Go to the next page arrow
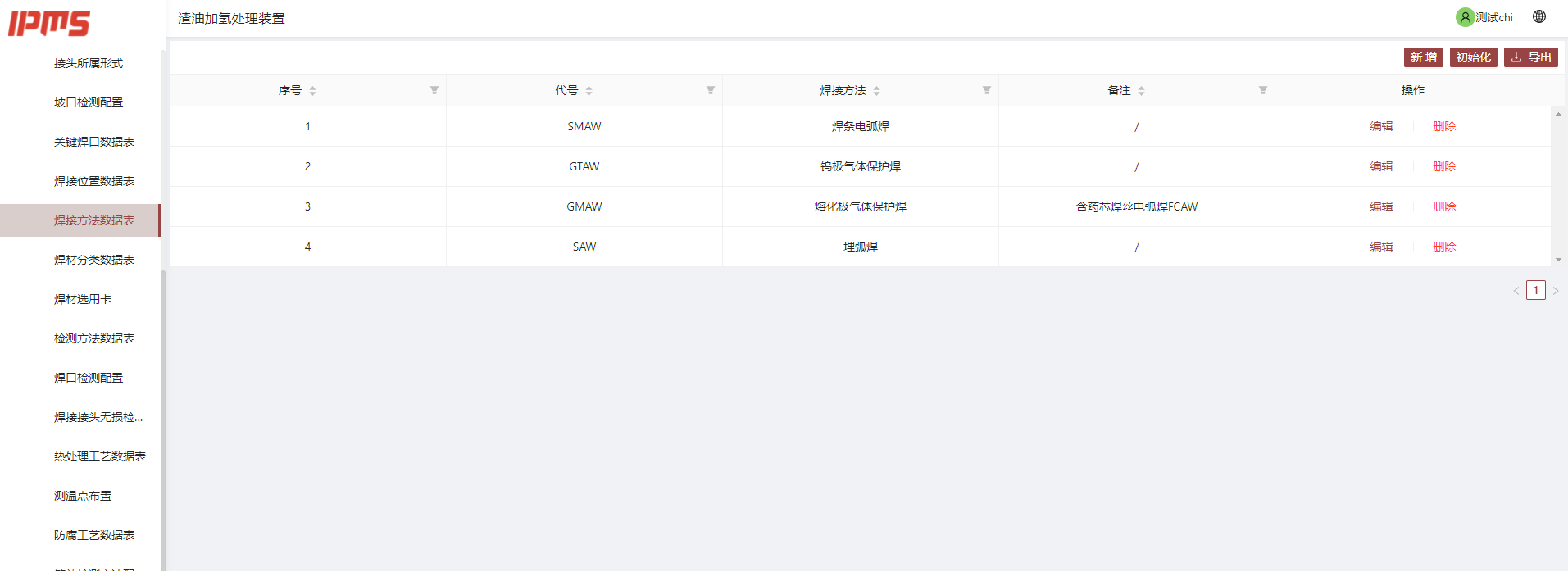Image resolution: width=1568 pixels, height=571 pixels. pyautogui.click(x=1556, y=291)
